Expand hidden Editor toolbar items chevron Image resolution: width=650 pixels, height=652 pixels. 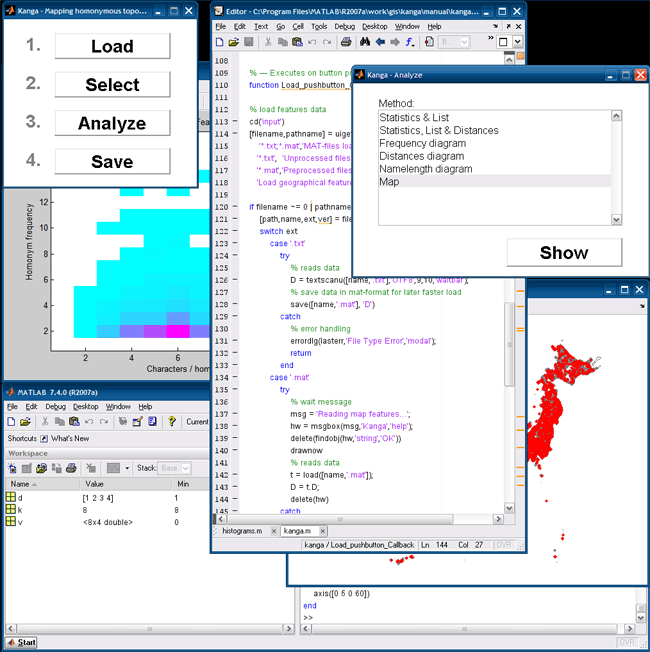(x=491, y=38)
